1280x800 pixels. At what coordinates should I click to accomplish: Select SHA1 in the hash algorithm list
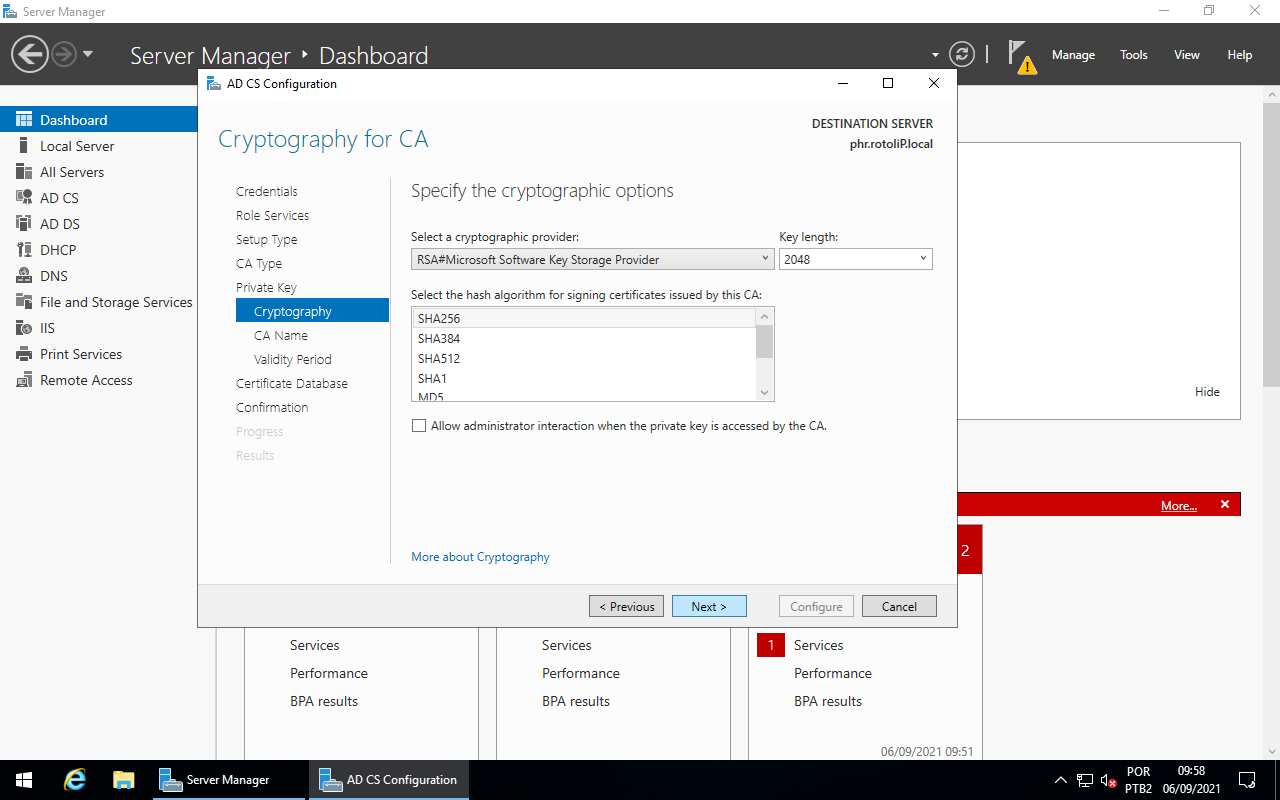pyautogui.click(x=432, y=378)
